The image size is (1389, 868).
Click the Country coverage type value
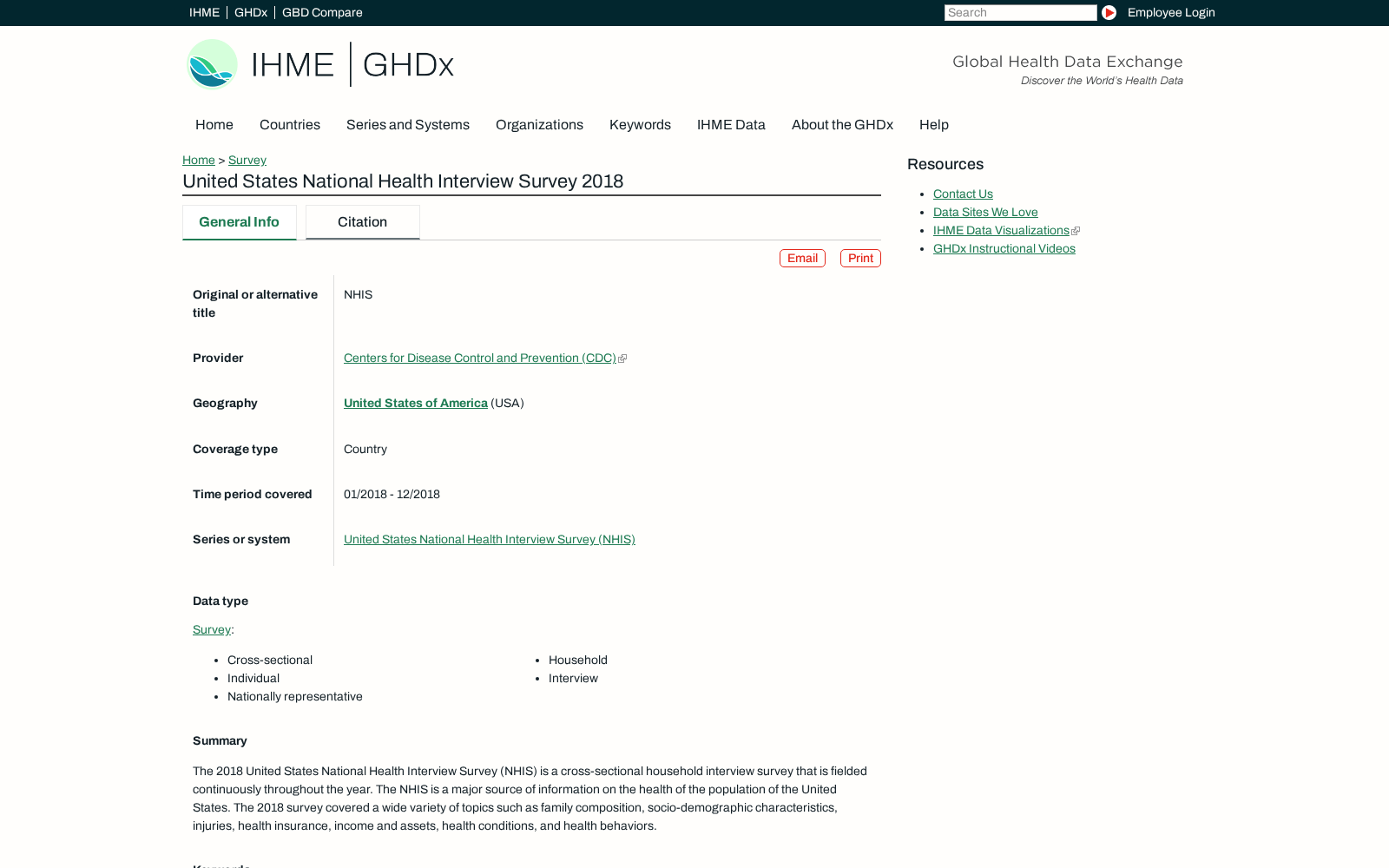pos(365,449)
